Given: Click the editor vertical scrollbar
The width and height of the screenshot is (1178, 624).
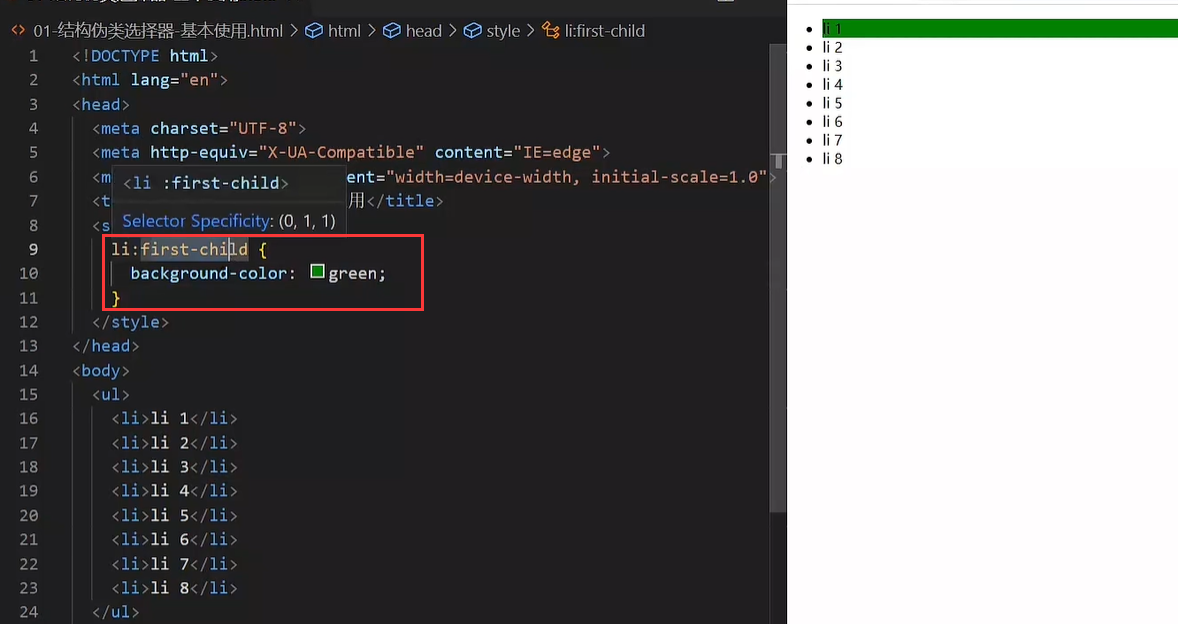Looking at the screenshot, I should click(x=777, y=300).
